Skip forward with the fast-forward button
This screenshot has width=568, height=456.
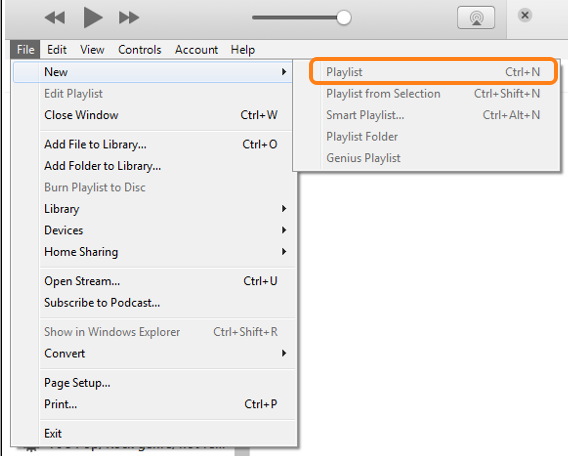129,17
